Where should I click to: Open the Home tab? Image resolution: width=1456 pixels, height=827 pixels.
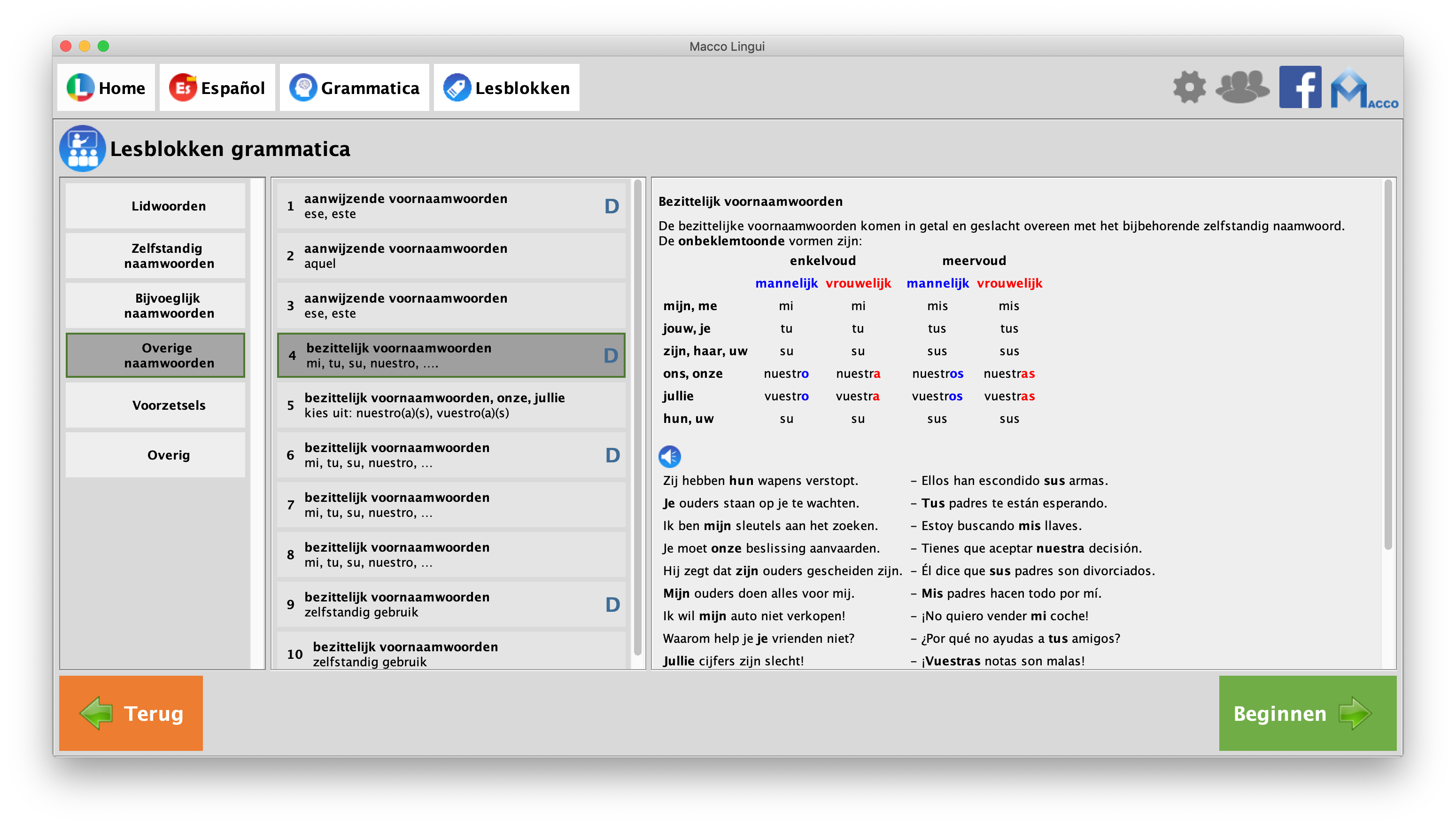point(106,87)
